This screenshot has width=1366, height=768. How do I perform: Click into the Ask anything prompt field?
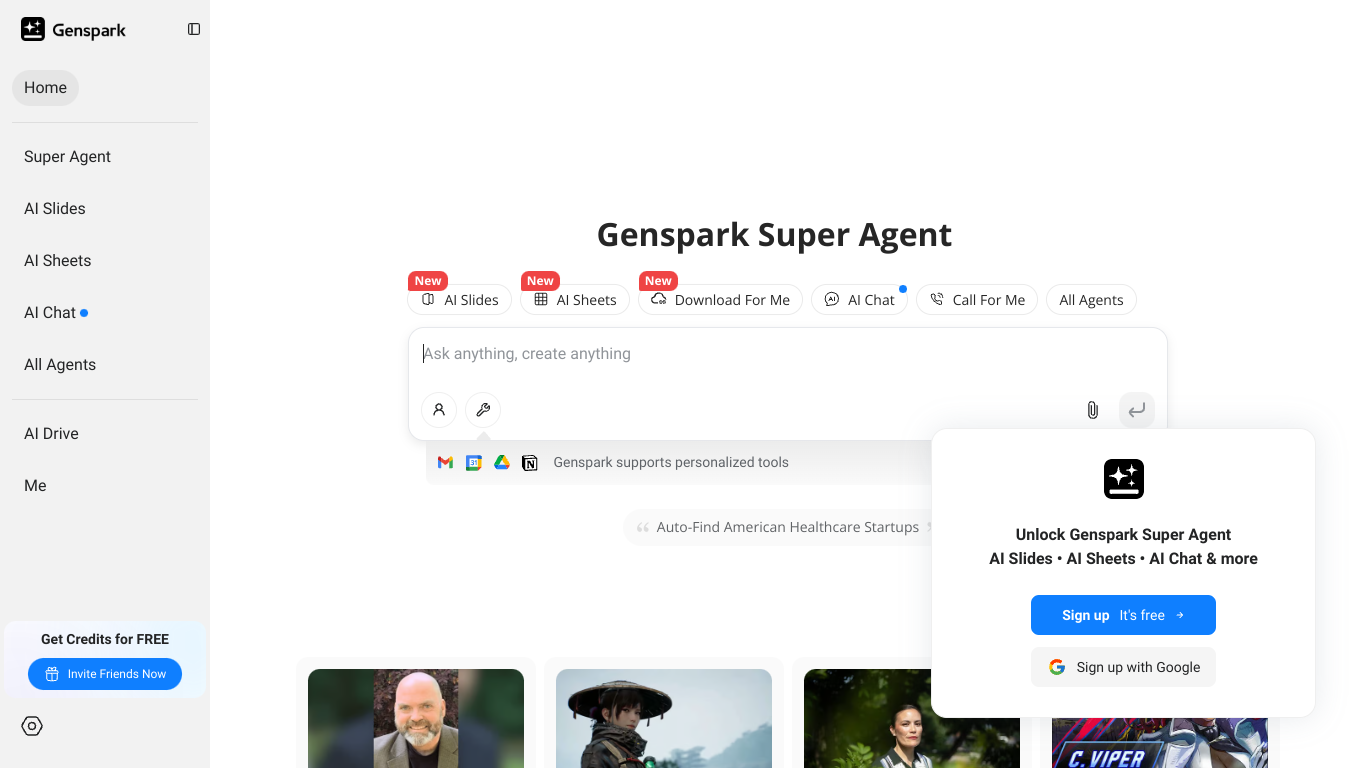(787, 354)
